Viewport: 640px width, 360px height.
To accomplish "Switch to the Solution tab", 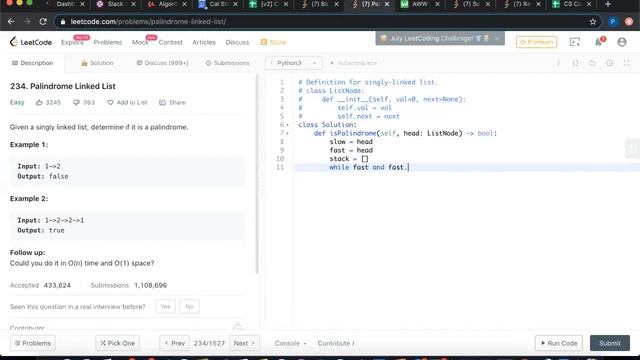I will pyautogui.click(x=97, y=63).
